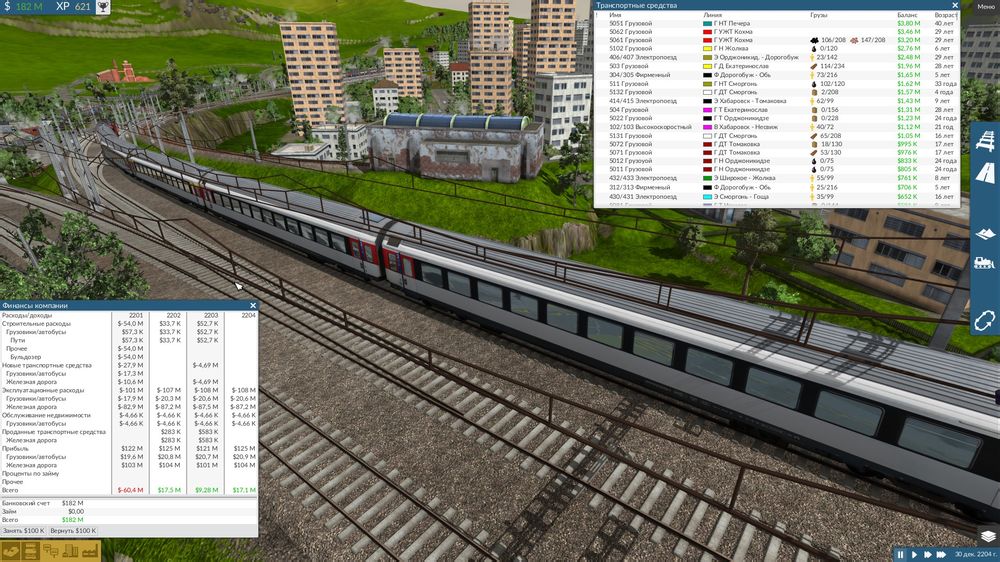This screenshot has width=1000, height=562.
Task: Sort by the exclamation warning column header
Action: (598, 15)
